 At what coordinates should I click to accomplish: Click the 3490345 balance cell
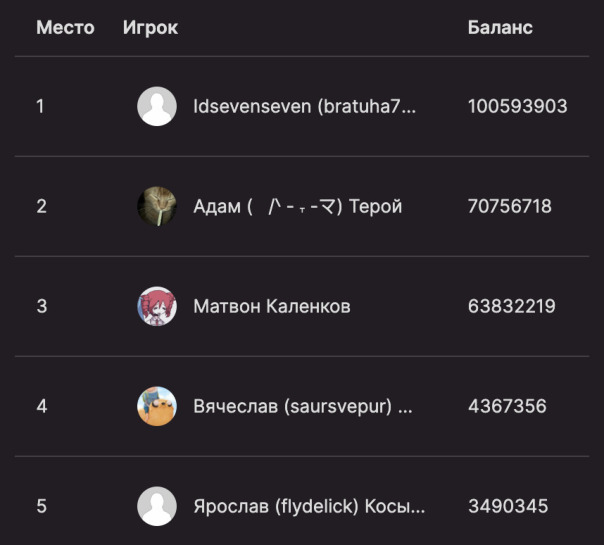(x=507, y=506)
